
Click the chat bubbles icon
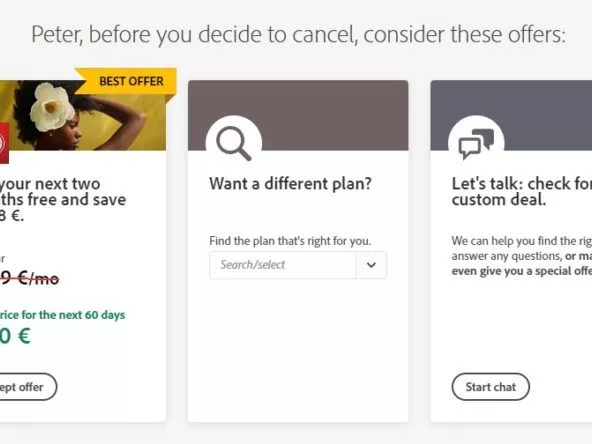(476, 143)
